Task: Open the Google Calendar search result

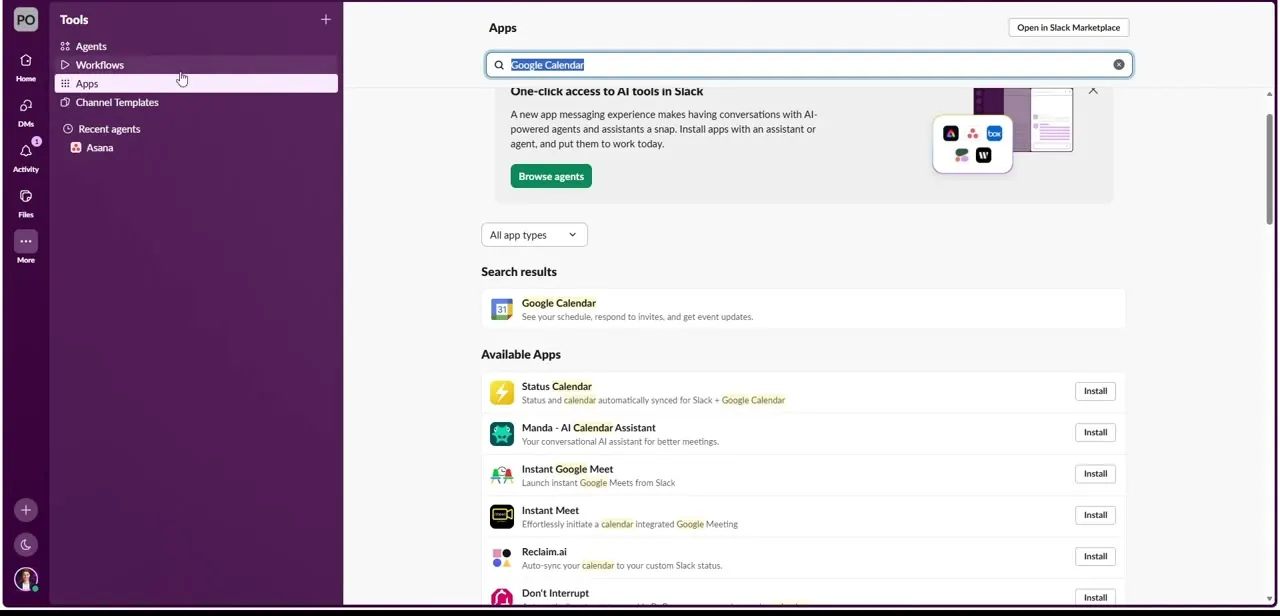Action: click(803, 309)
